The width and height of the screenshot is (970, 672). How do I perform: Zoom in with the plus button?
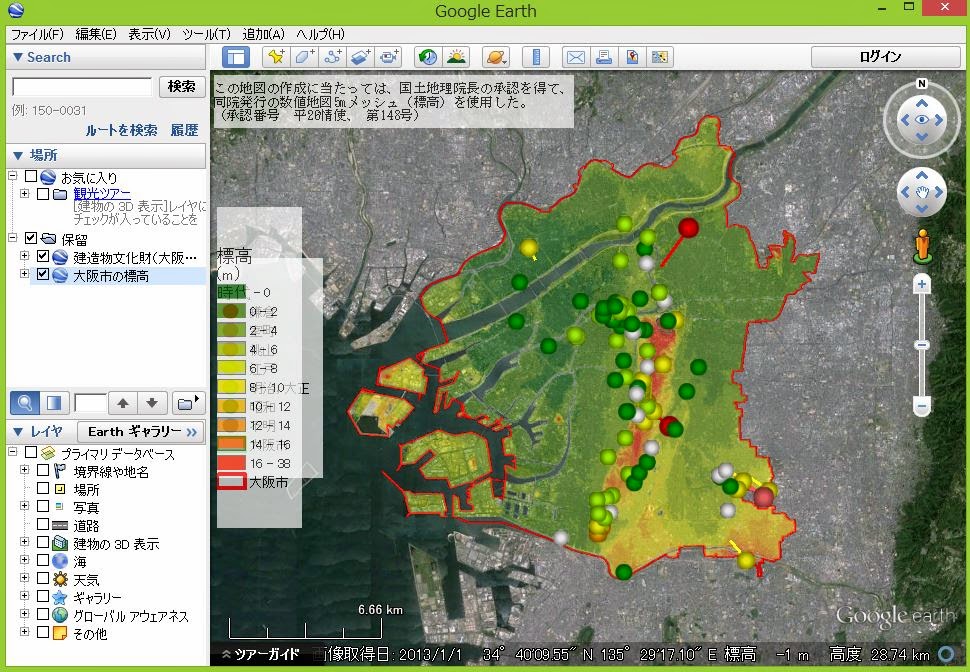click(x=922, y=284)
